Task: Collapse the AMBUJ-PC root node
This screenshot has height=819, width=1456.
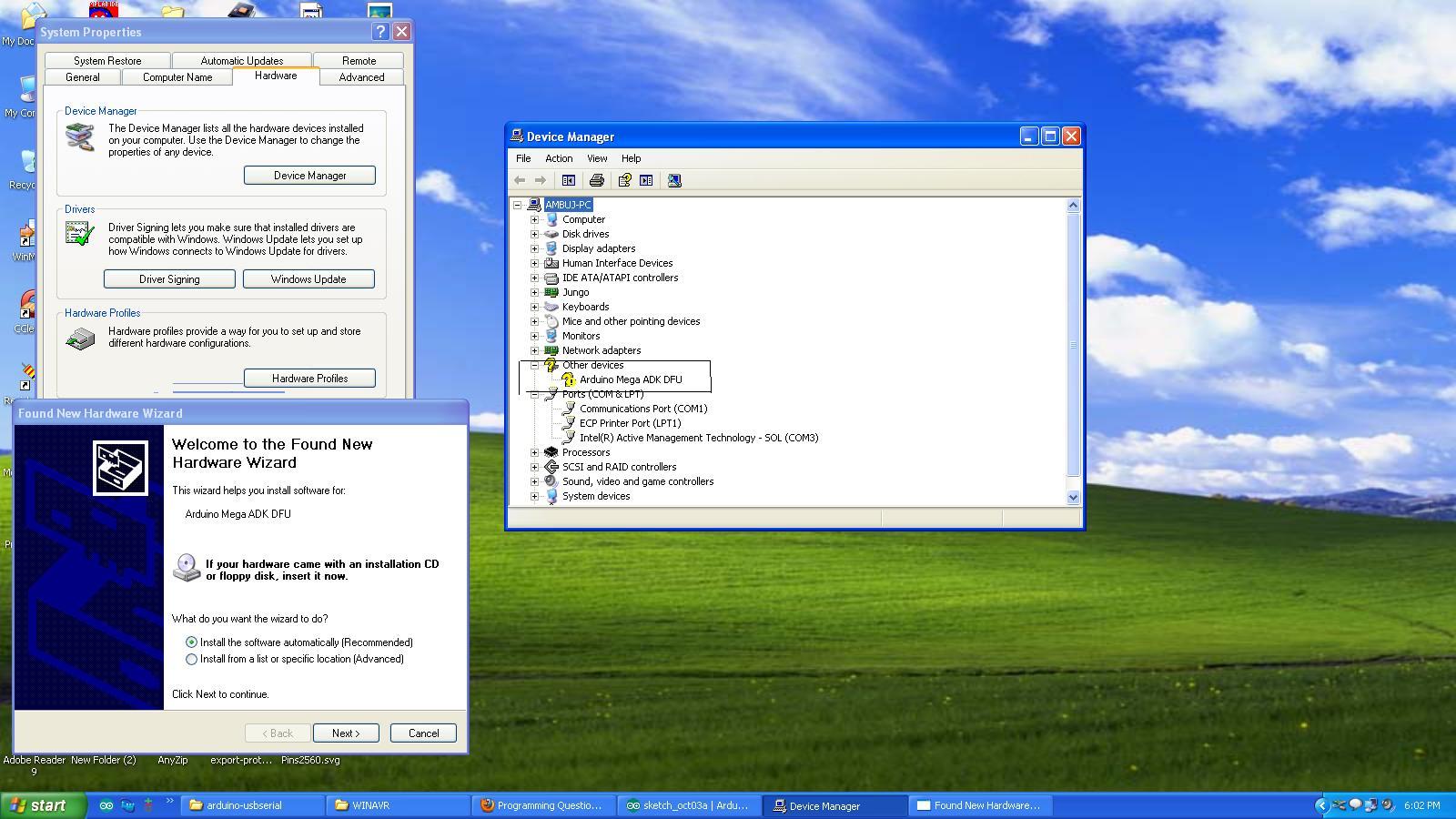Action: point(518,205)
